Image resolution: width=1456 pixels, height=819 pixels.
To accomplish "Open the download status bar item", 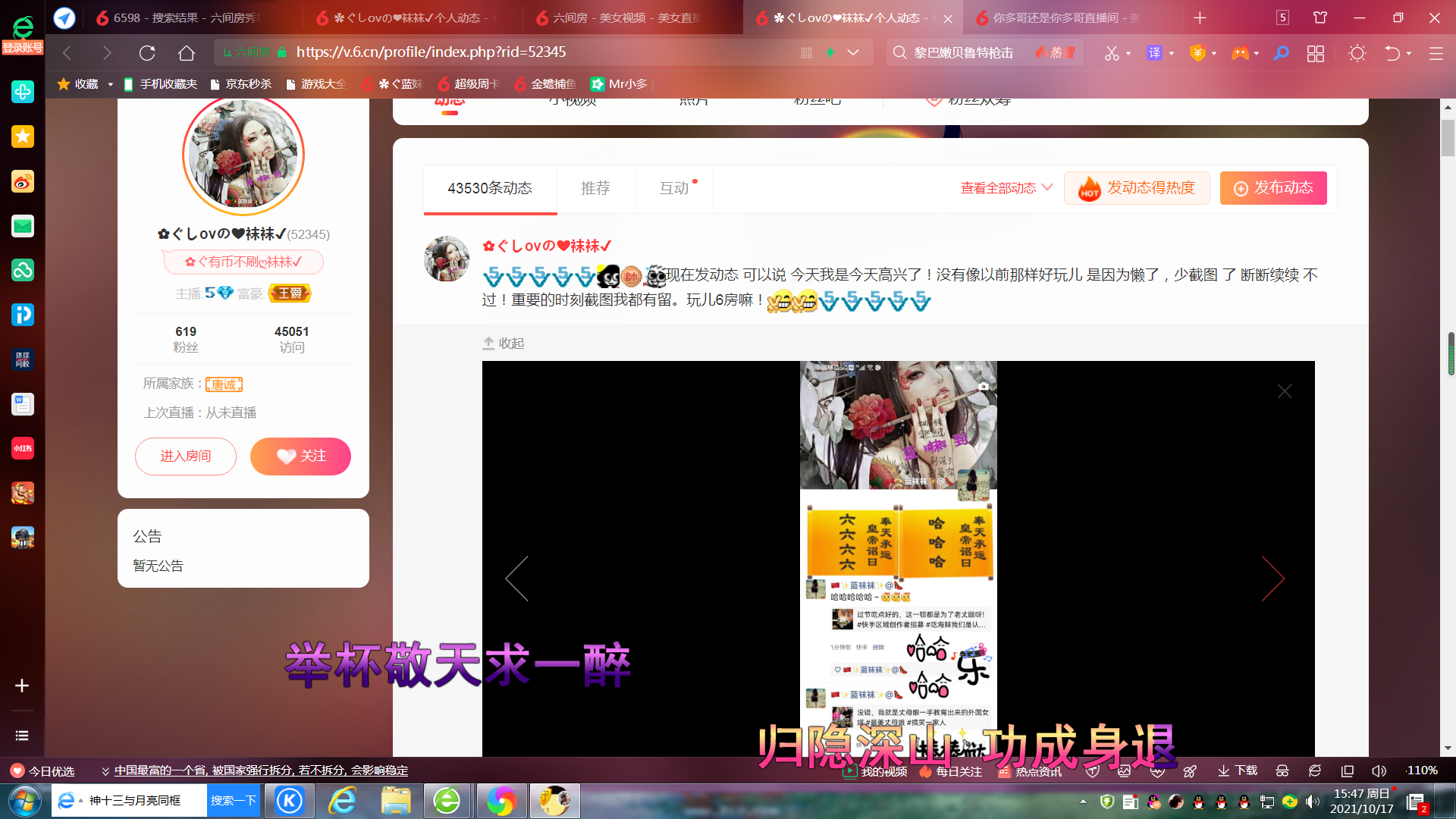I will point(1238,770).
